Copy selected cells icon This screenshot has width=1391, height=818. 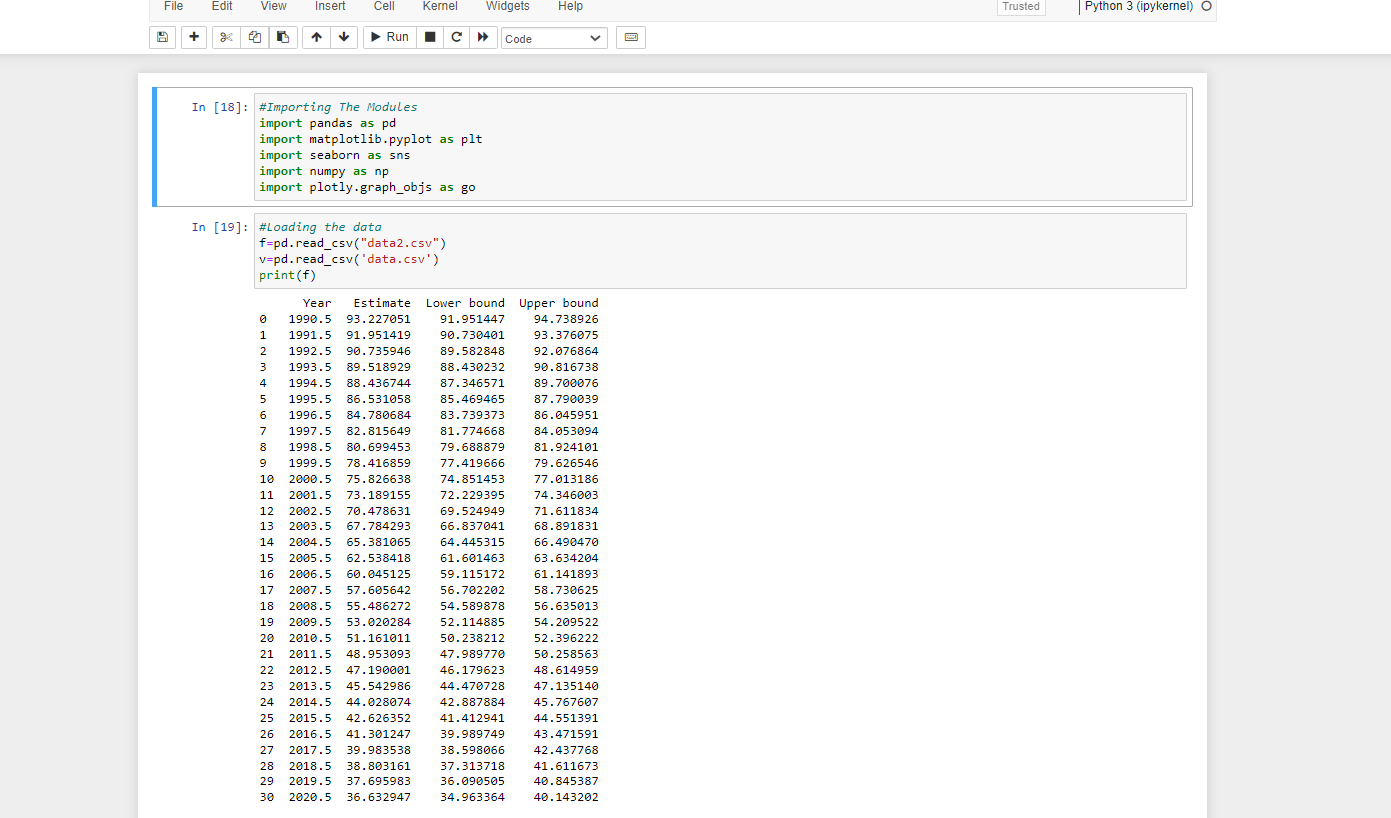click(254, 37)
